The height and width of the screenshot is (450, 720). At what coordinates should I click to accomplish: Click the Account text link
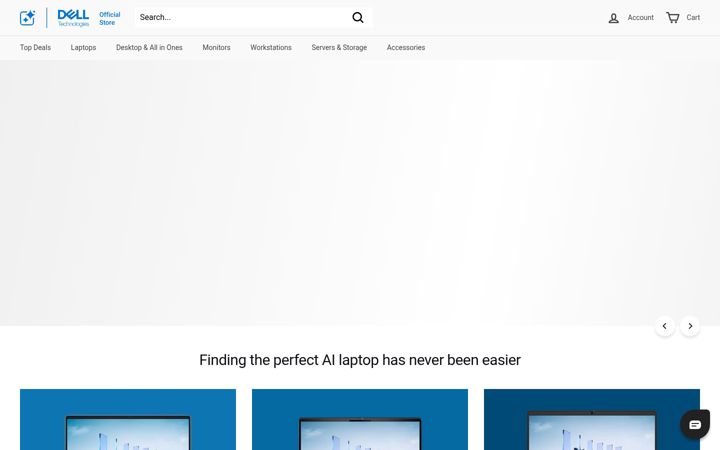click(641, 17)
